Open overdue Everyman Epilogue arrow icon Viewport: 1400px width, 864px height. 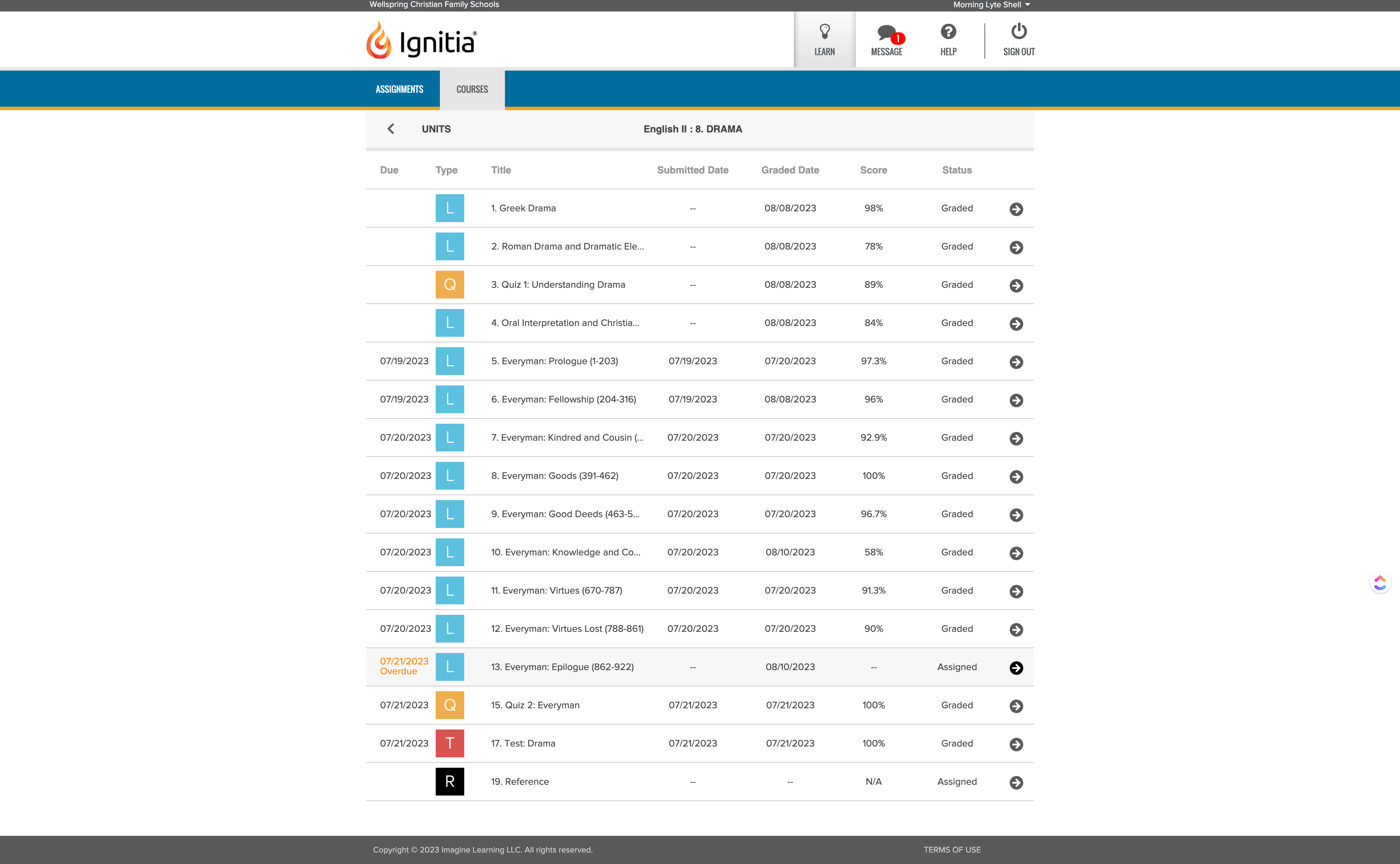pyautogui.click(x=1016, y=668)
